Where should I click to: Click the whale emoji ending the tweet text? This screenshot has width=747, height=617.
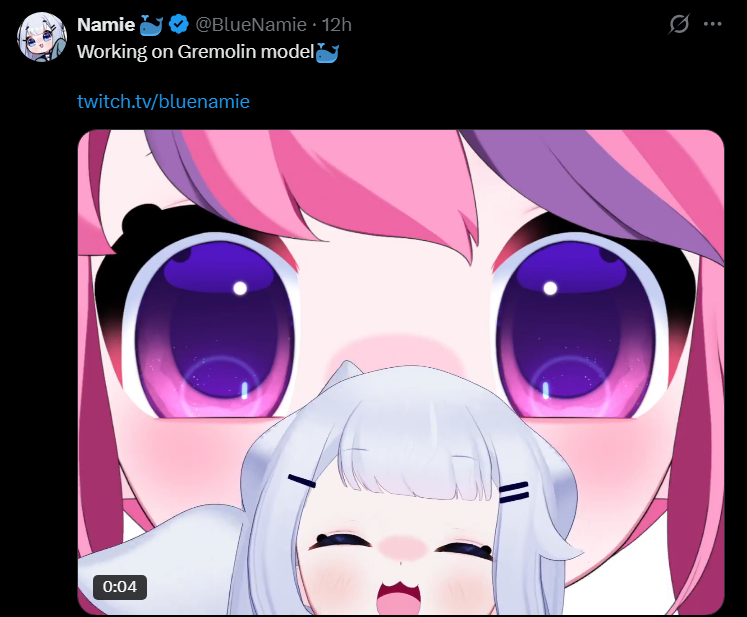(327, 52)
